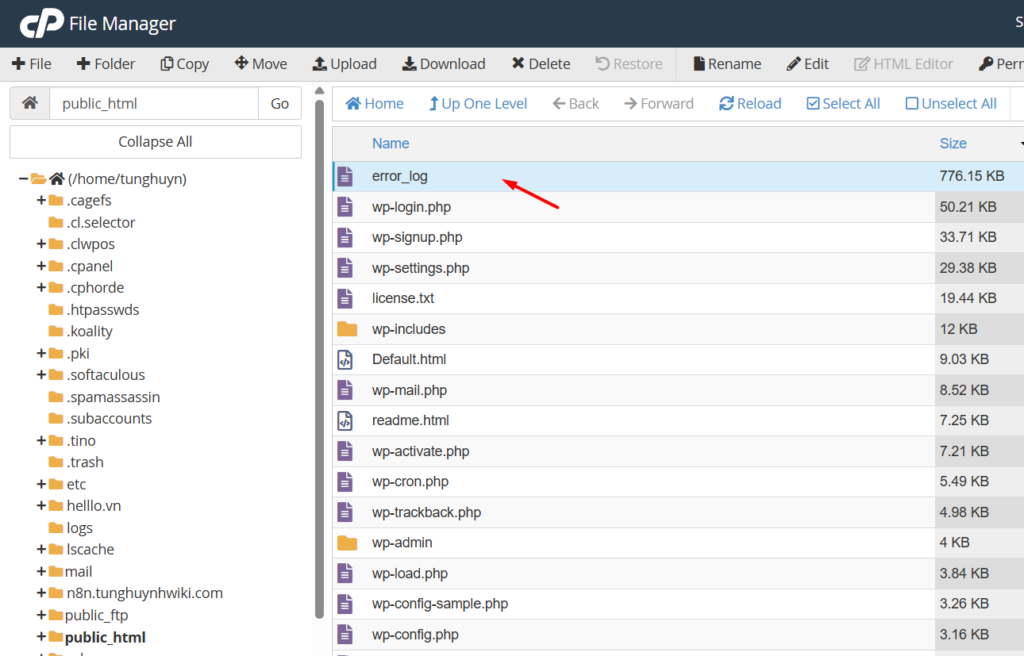Expand the .tino folder in the tree
The height and width of the screenshot is (656, 1024).
click(x=41, y=440)
